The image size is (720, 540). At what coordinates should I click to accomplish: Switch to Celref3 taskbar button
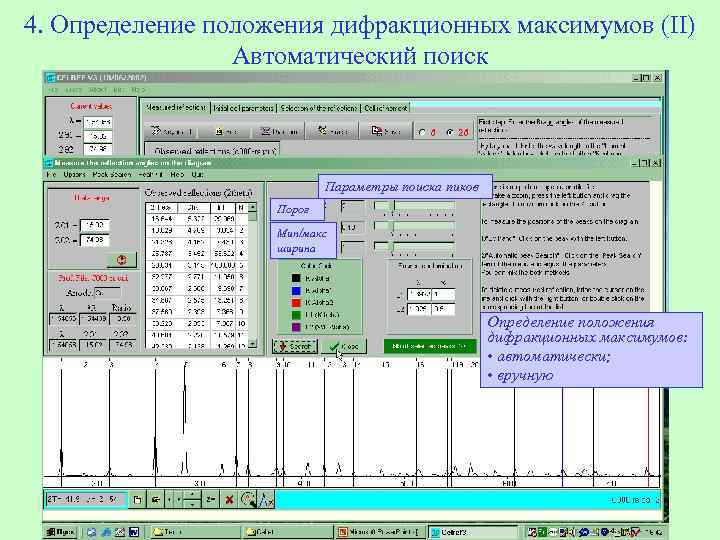click(475, 532)
